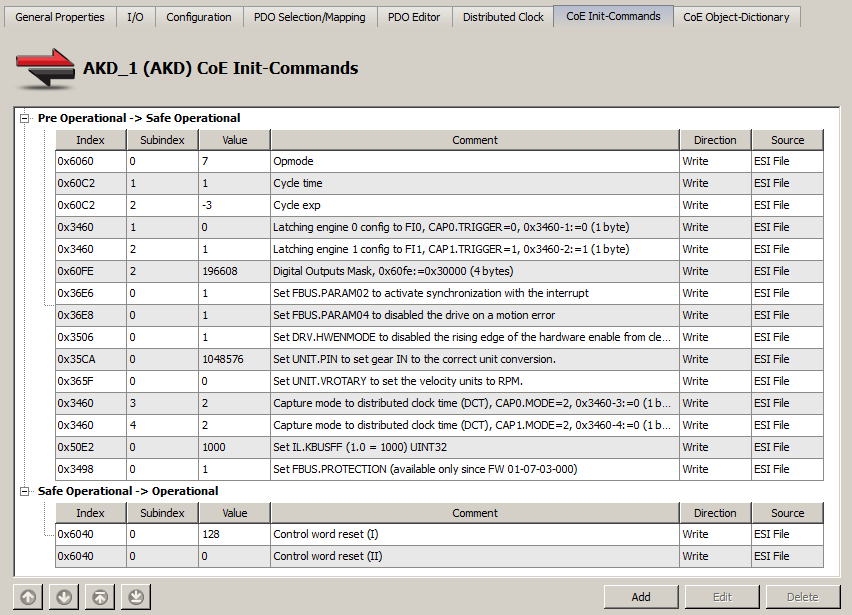This screenshot has height=615, width=852.
Task: Click the move down arrow icon
Action: point(64,597)
